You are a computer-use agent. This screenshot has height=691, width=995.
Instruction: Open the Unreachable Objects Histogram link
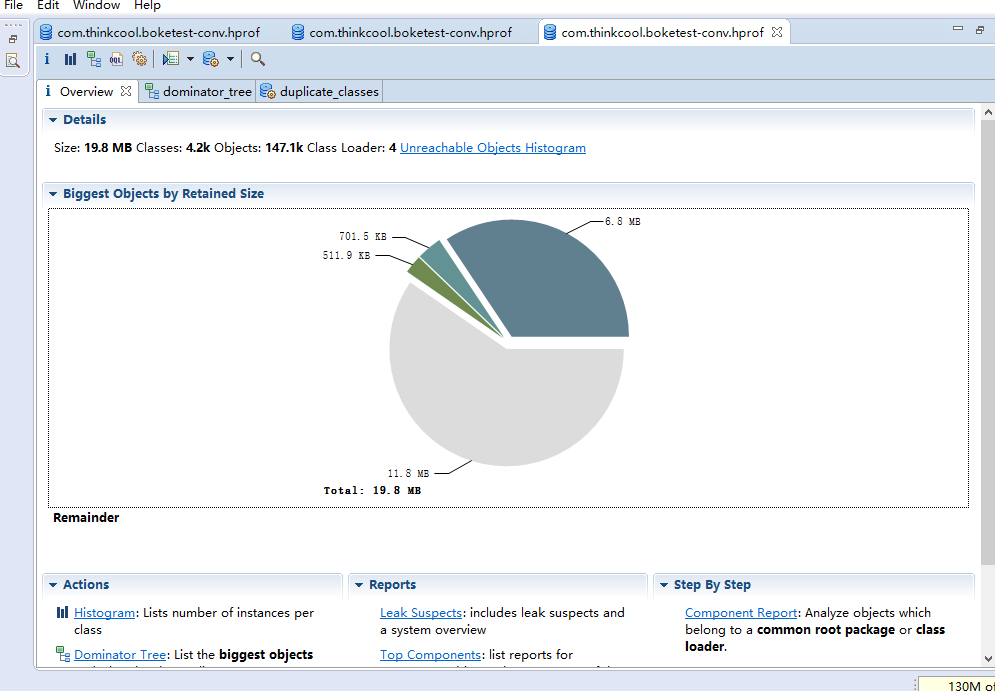point(493,148)
